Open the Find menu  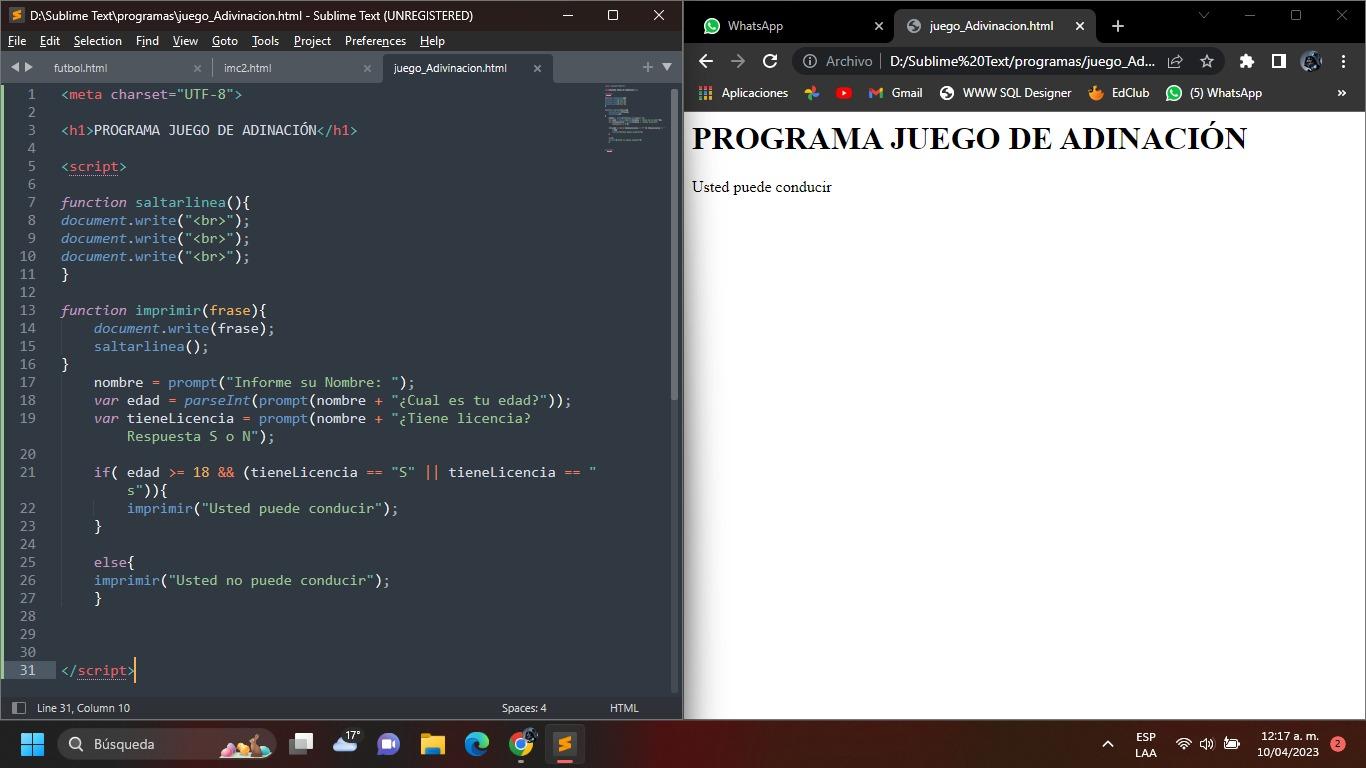coord(147,41)
